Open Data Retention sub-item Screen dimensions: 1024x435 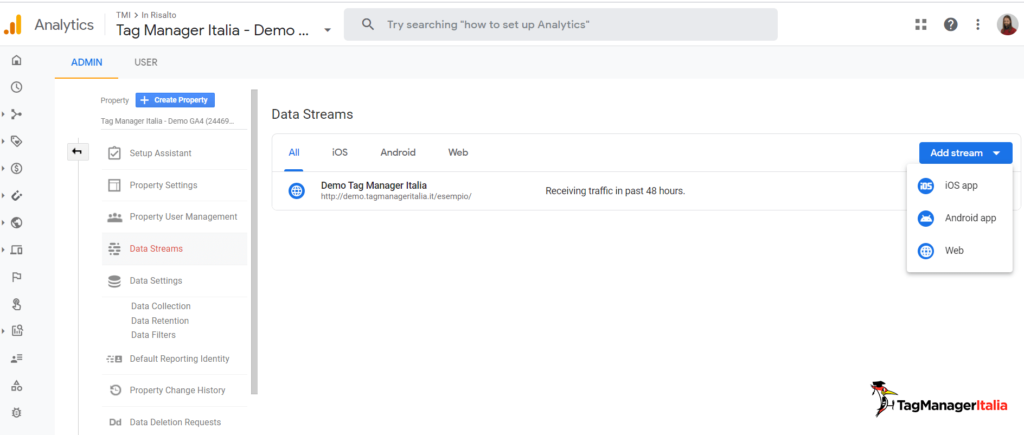point(160,321)
